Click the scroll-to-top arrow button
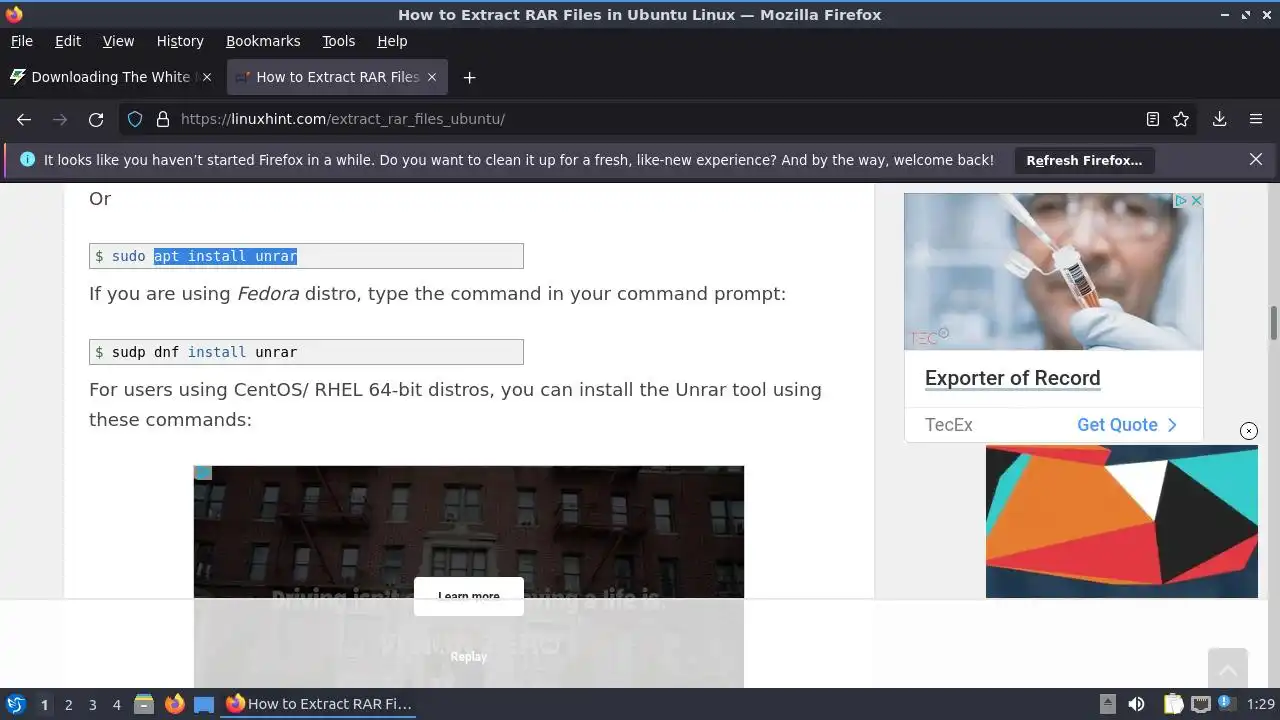Image resolution: width=1280 pixels, height=720 pixels. tap(1227, 668)
